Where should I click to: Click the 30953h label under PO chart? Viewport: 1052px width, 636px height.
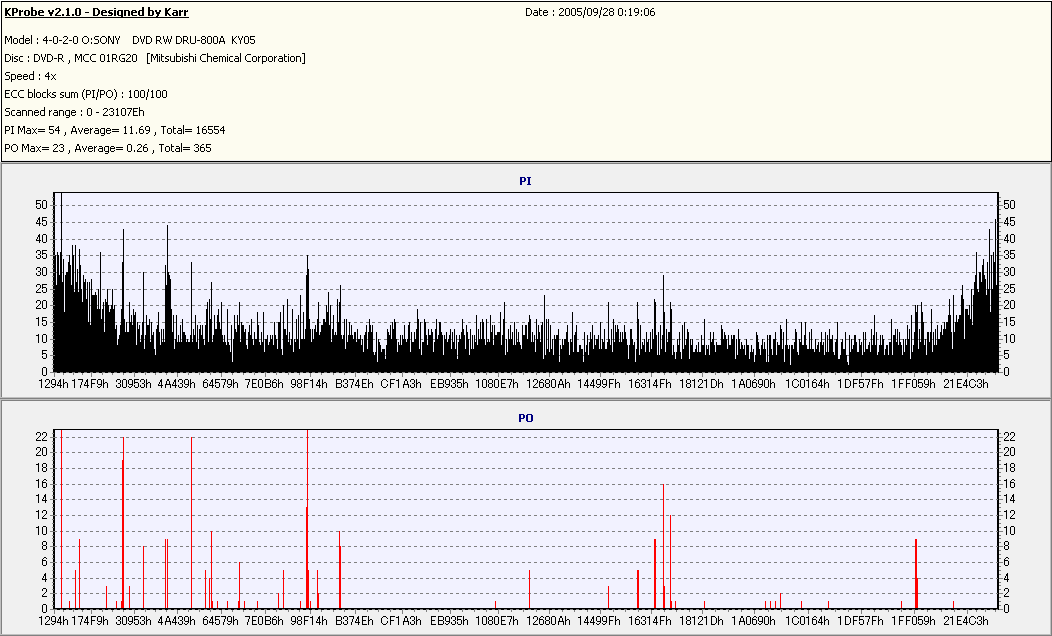pyautogui.click(x=133, y=621)
